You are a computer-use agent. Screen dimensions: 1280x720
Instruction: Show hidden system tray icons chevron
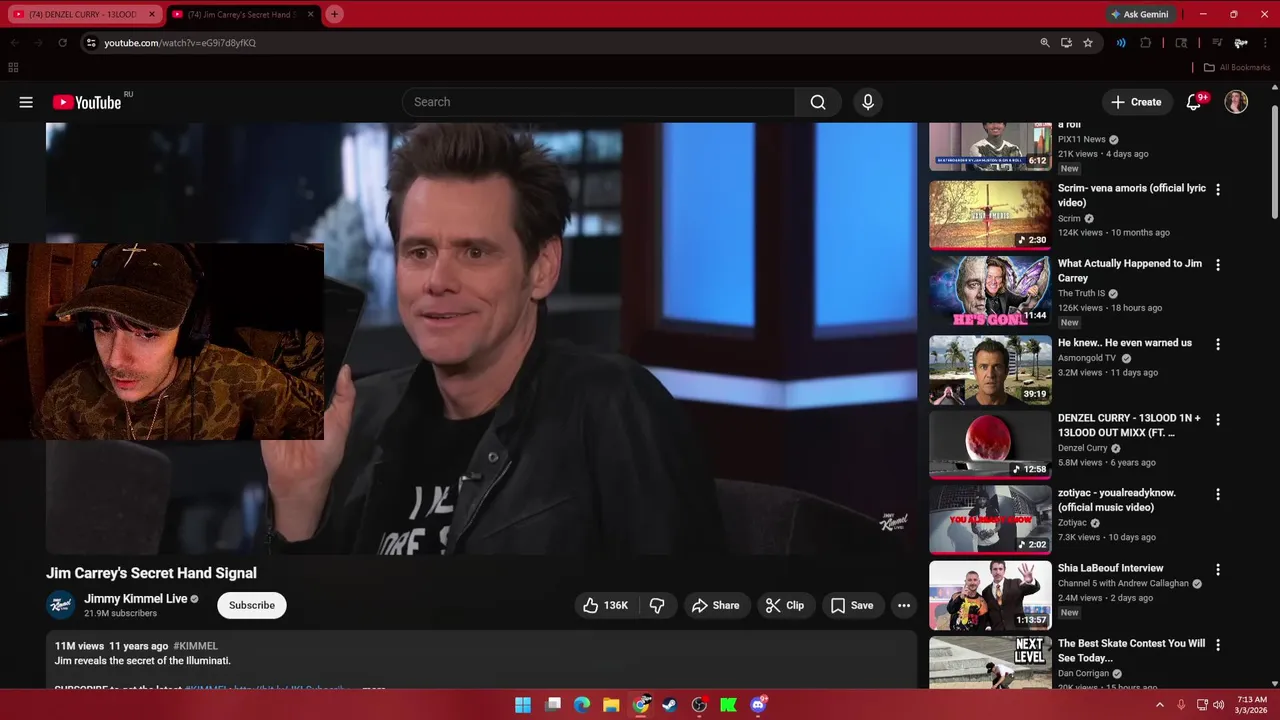[1160, 705]
